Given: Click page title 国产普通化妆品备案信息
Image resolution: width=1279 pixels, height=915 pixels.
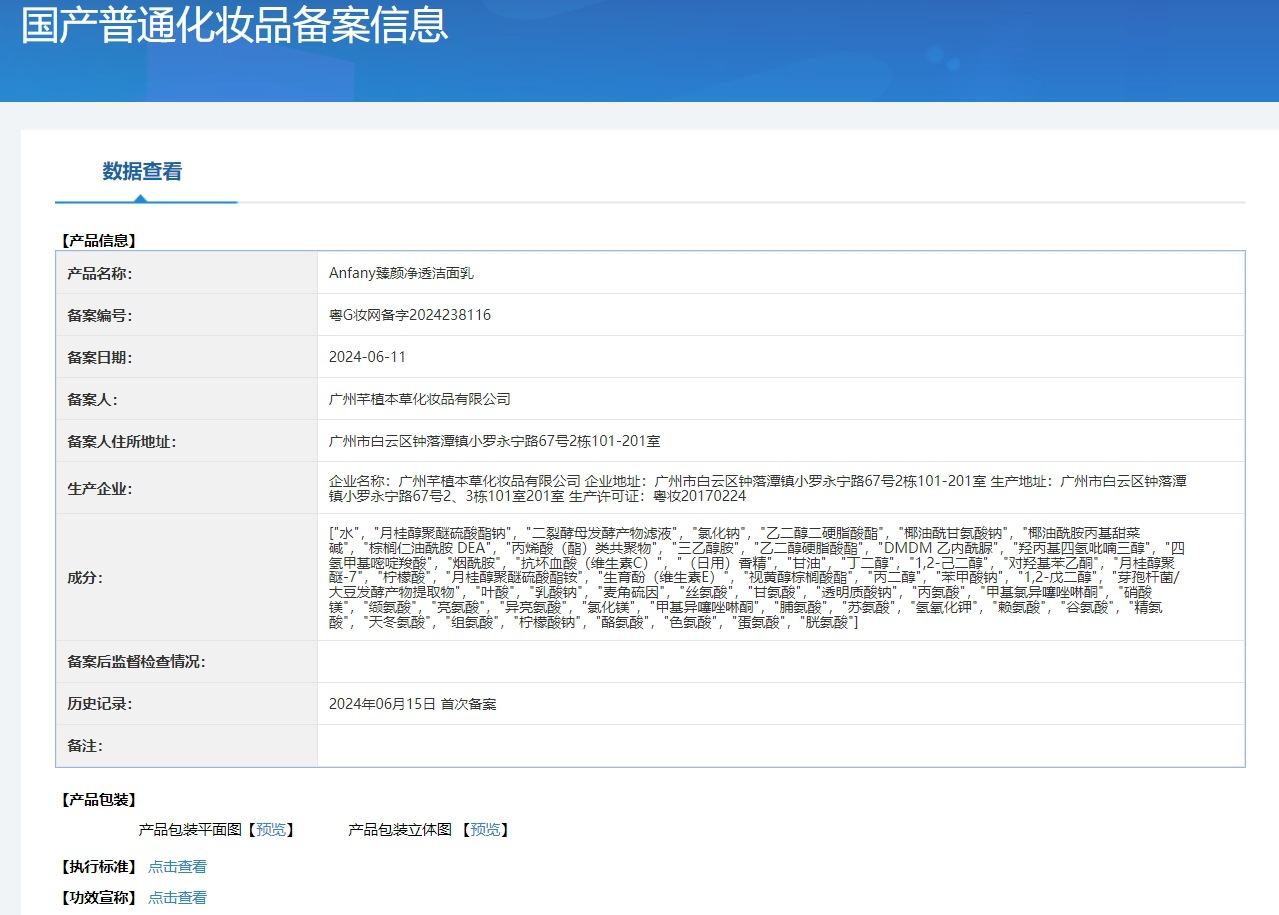Looking at the screenshot, I should pyautogui.click(x=235, y=24).
